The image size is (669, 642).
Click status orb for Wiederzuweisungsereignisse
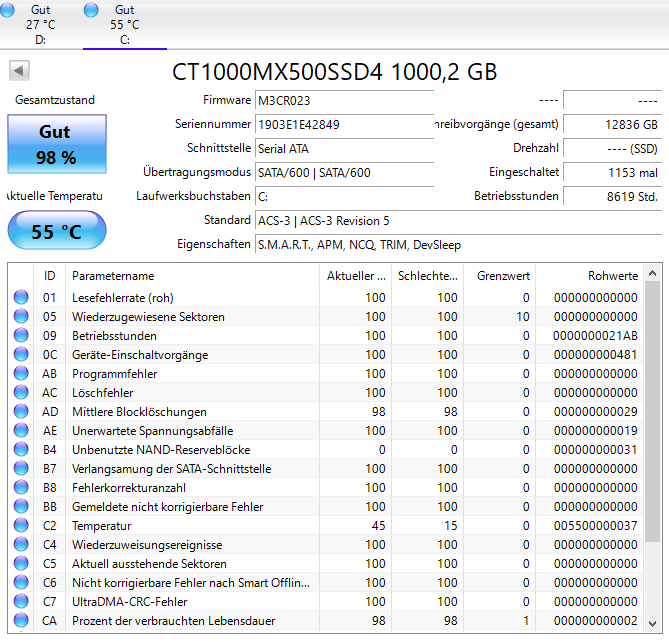[x=21, y=544]
